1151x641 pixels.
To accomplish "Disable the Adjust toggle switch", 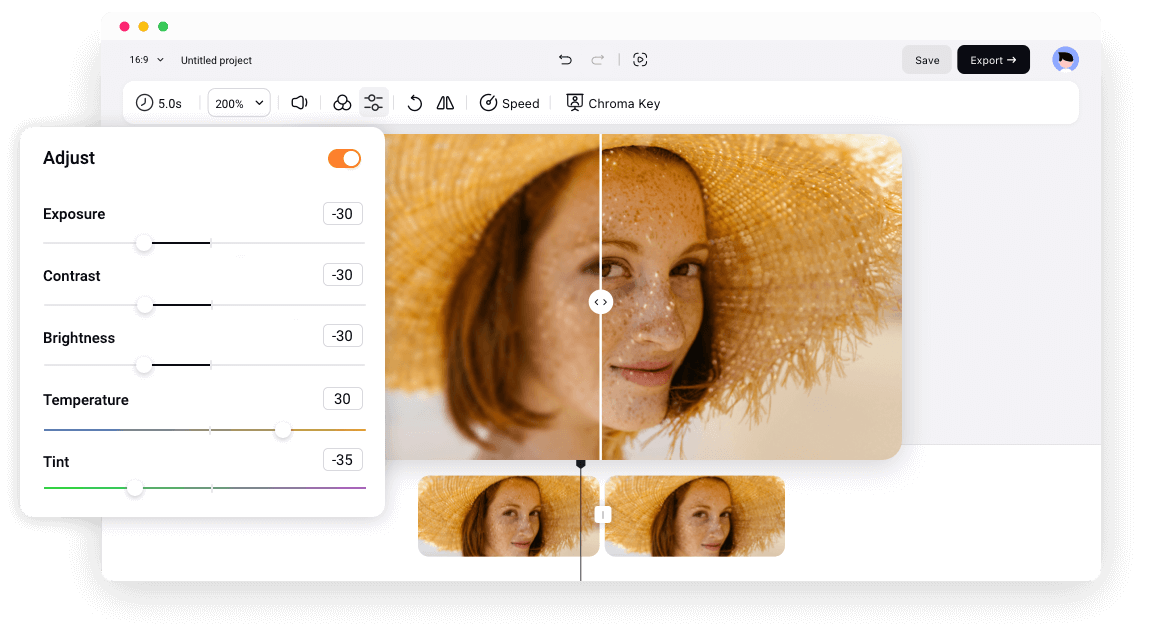I will click(x=344, y=158).
